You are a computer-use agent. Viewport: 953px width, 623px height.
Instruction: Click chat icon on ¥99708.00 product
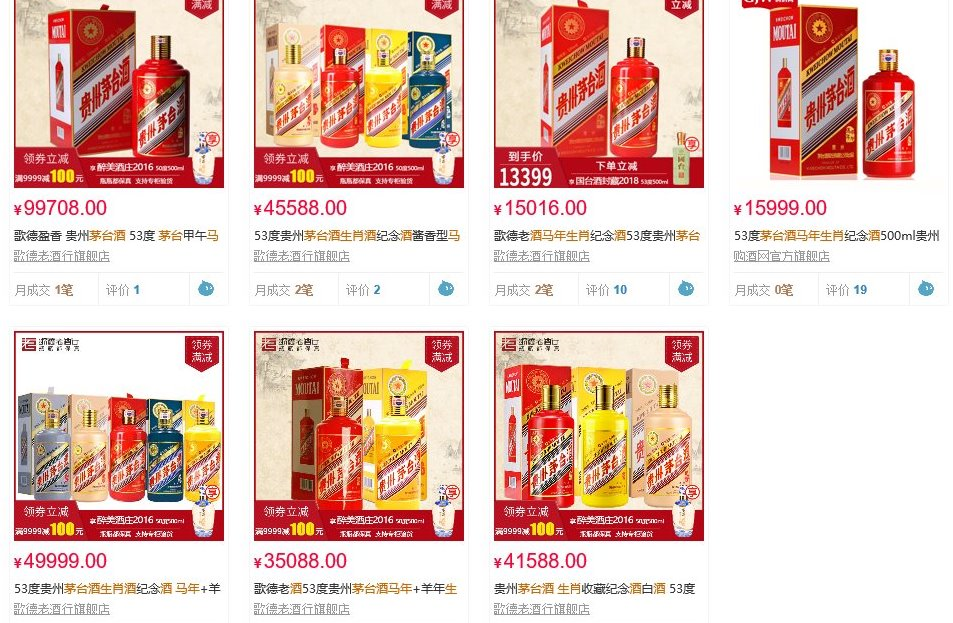(206, 289)
